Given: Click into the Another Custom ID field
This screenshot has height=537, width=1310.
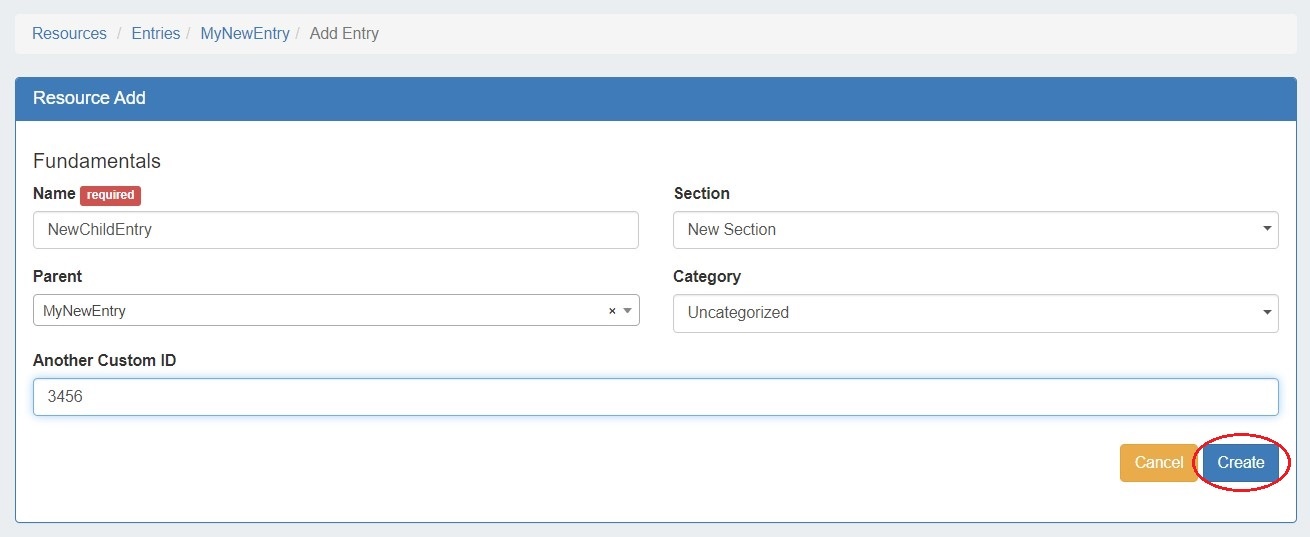Looking at the screenshot, I should pos(655,396).
